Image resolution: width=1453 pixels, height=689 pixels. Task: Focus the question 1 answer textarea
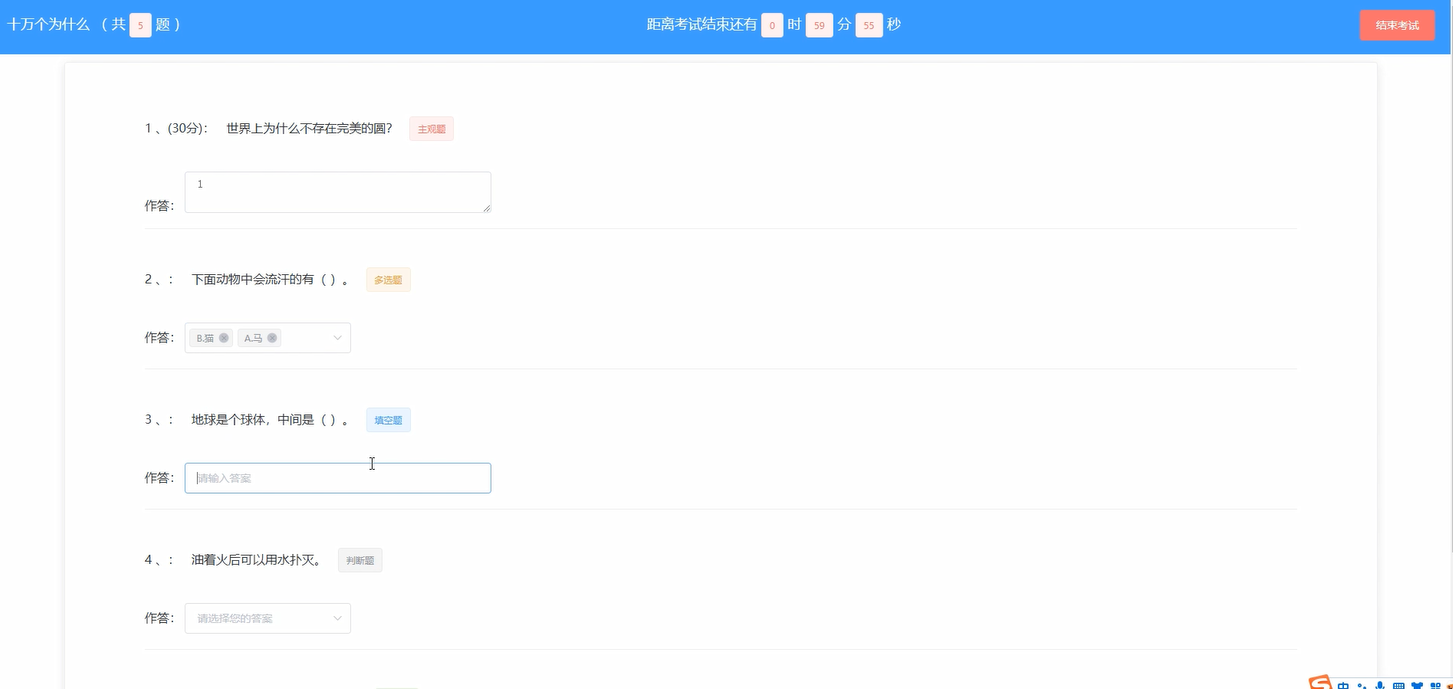(x=338, y=192)
